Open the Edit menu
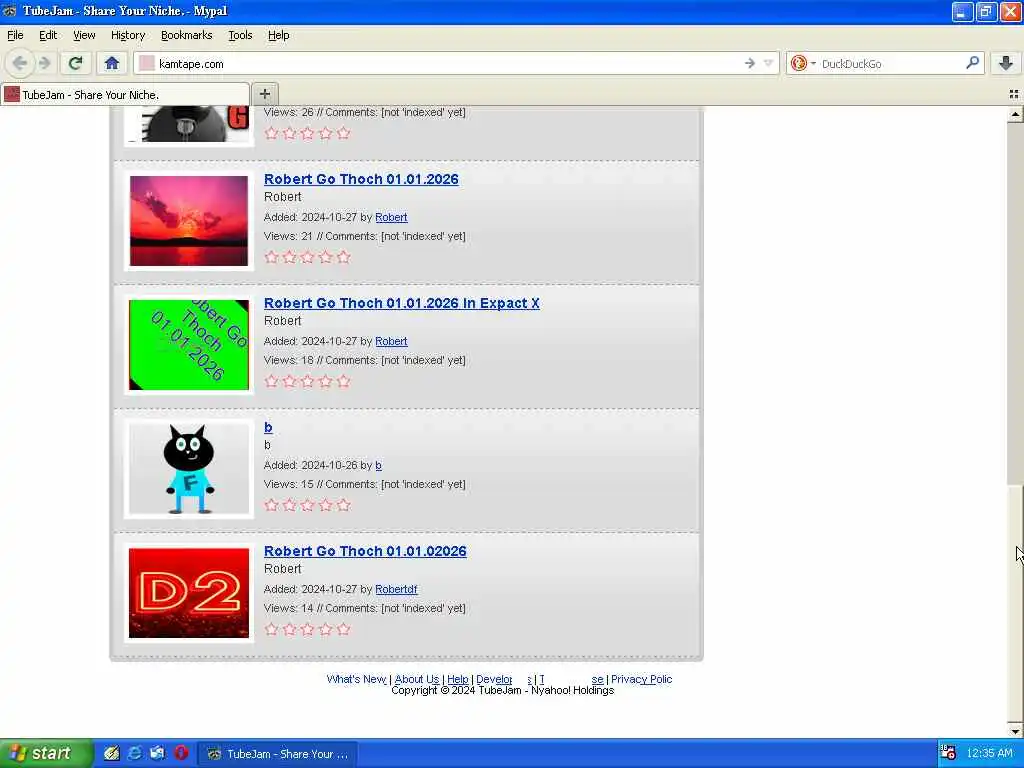This screenshot has height=768, width=1024. (48, 35)
